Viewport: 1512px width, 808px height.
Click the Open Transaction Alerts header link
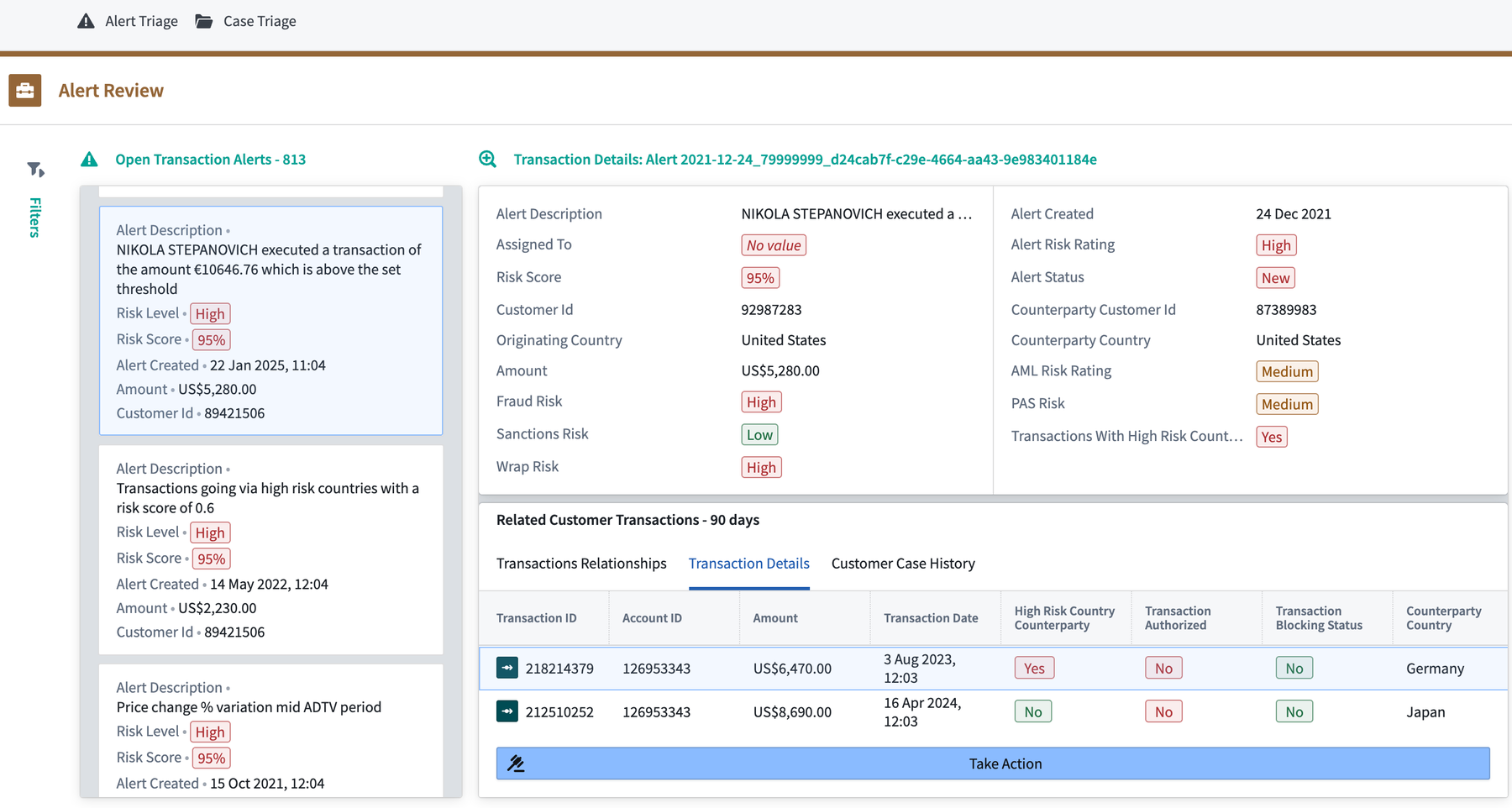pos(211,158)
